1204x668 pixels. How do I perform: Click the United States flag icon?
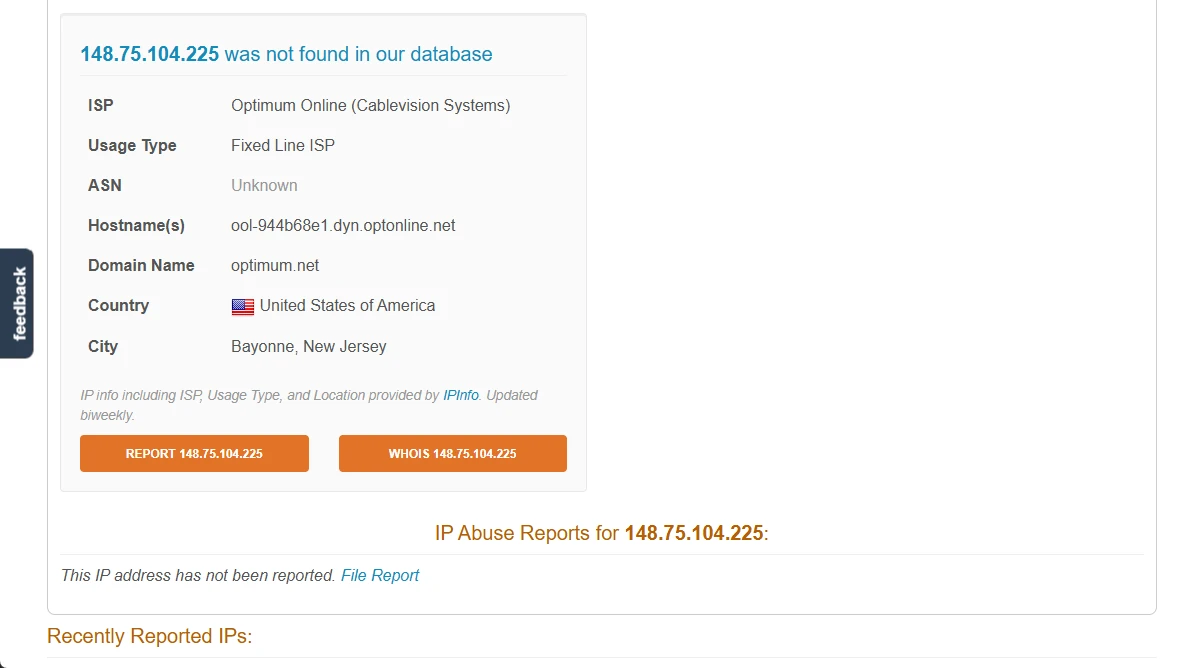pos(243,306)
